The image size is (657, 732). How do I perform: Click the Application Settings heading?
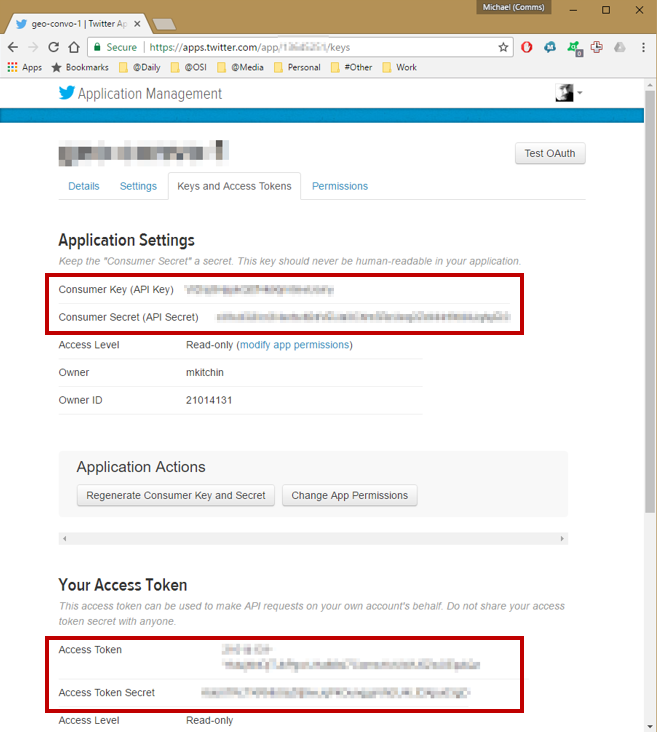[x=127, y=240]
